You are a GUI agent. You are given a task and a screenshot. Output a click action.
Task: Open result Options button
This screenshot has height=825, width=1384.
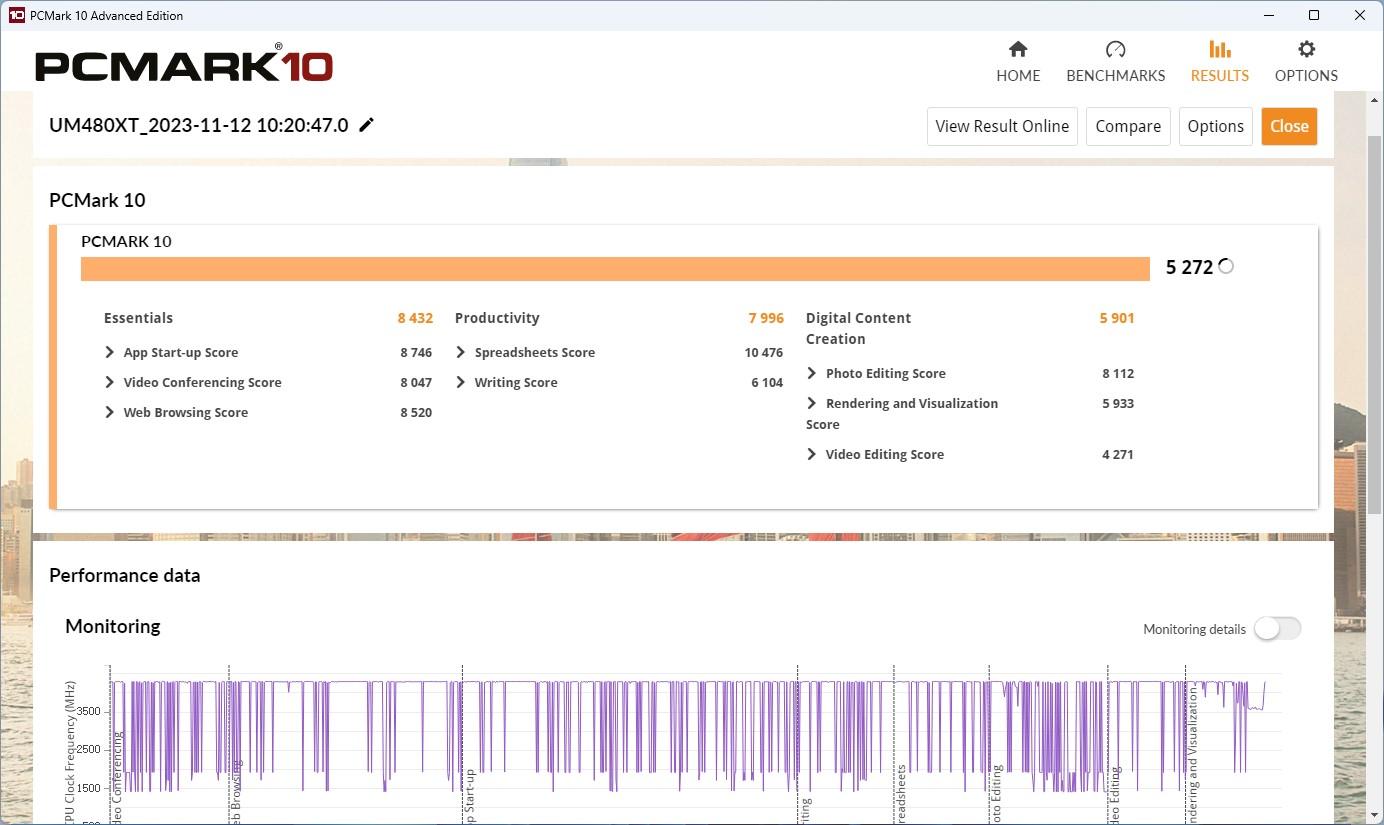(1215, 126)
